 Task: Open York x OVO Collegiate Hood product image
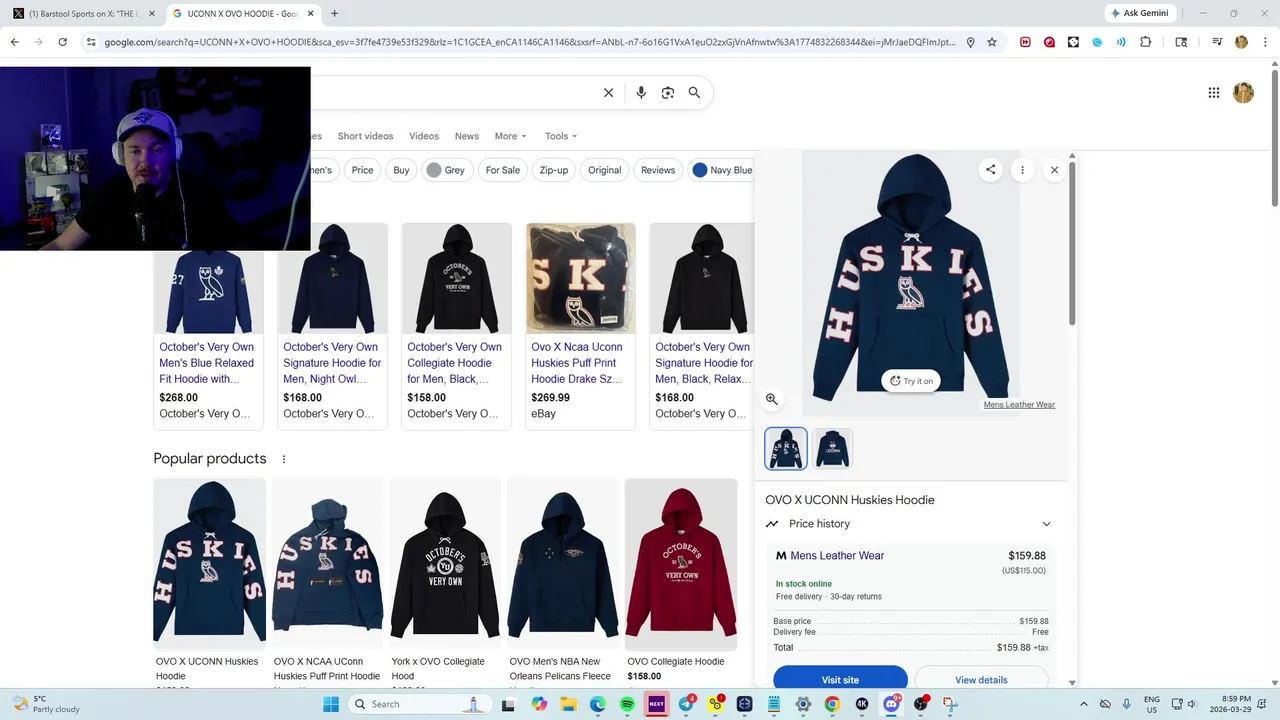pos(445,564)
